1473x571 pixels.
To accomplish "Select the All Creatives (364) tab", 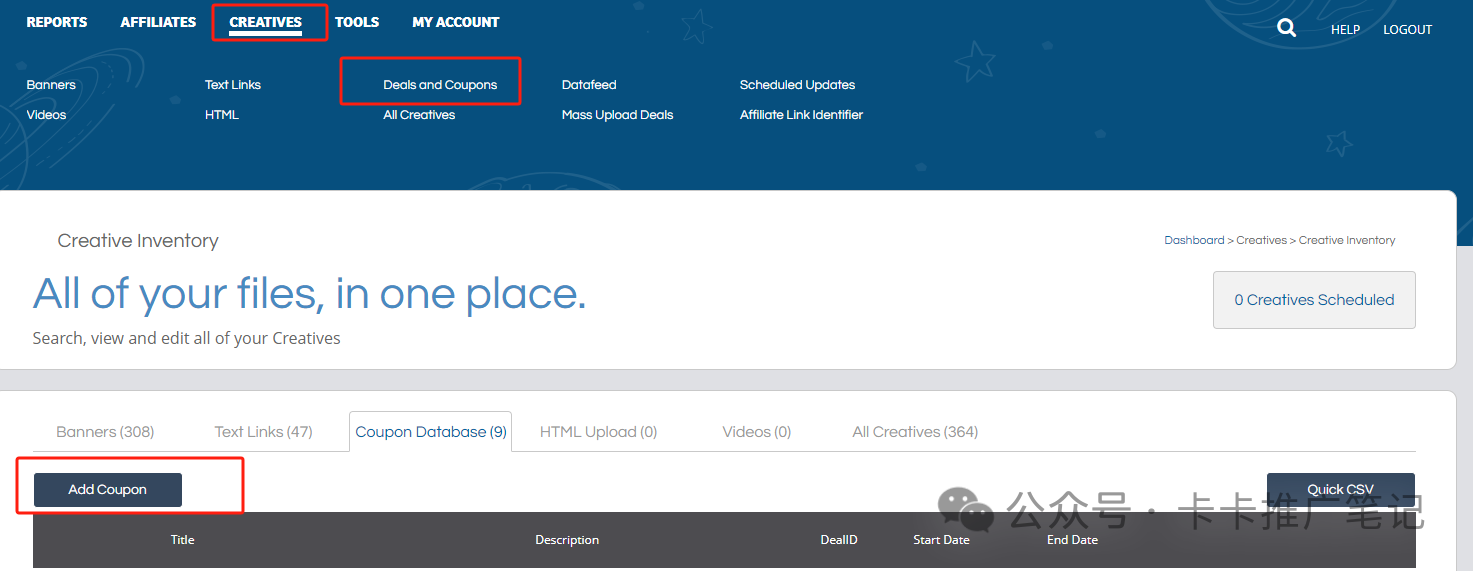I will pos(915,432).
